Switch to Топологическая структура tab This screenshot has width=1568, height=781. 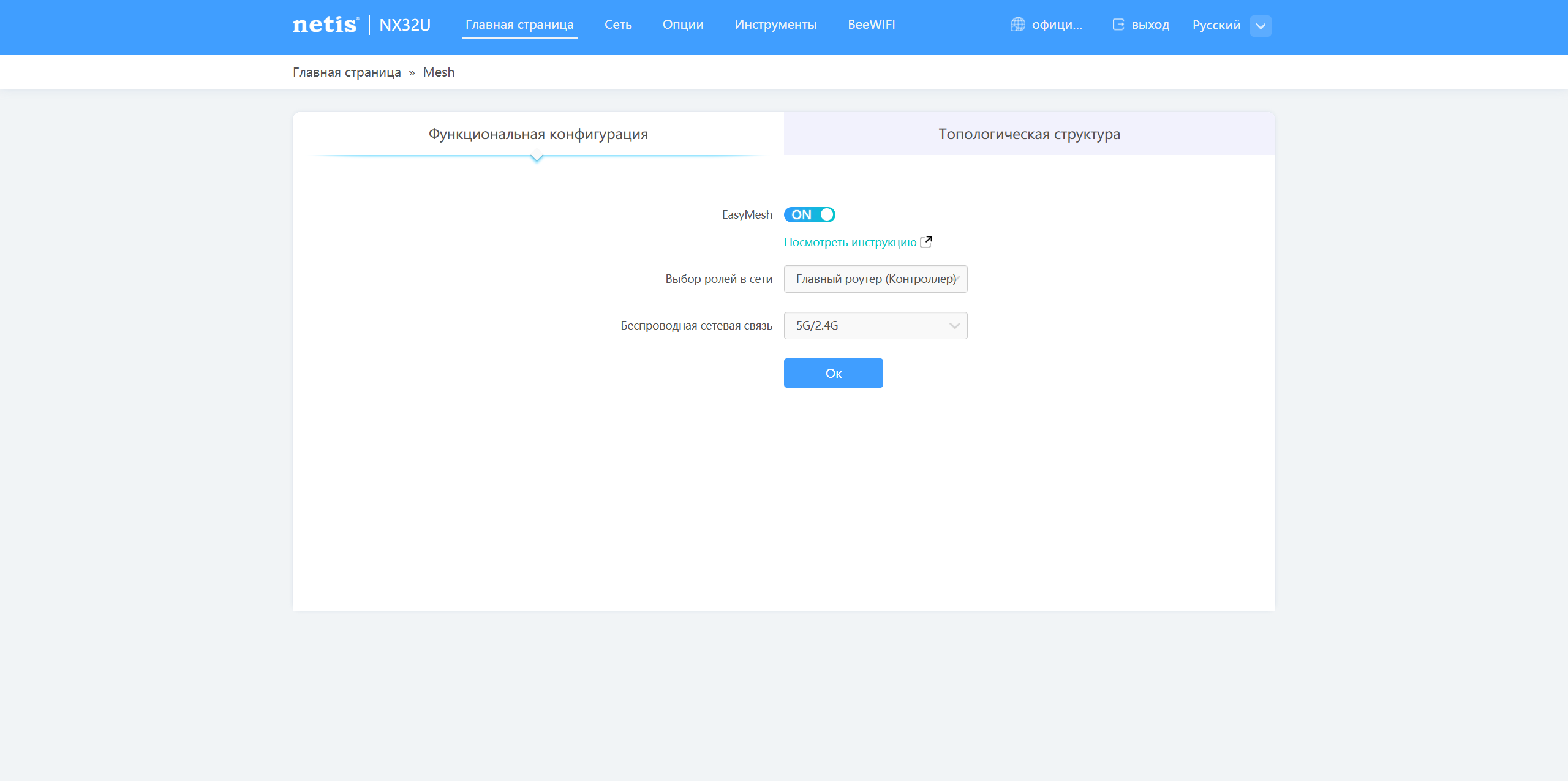tap(1029, 134)
